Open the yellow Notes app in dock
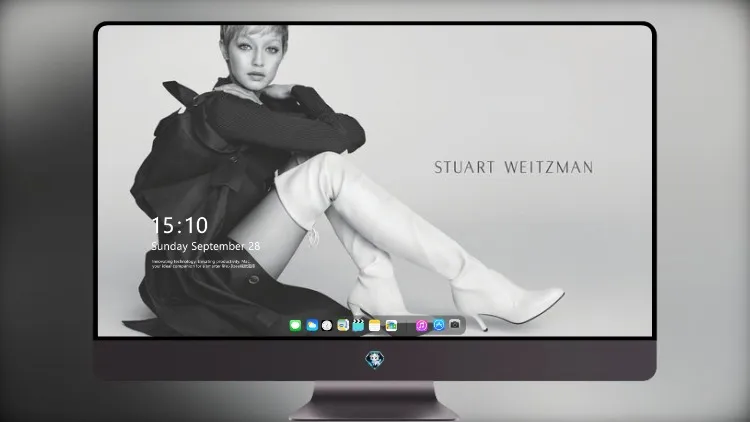Screen dimensions: 750x422 pos(375,325)
